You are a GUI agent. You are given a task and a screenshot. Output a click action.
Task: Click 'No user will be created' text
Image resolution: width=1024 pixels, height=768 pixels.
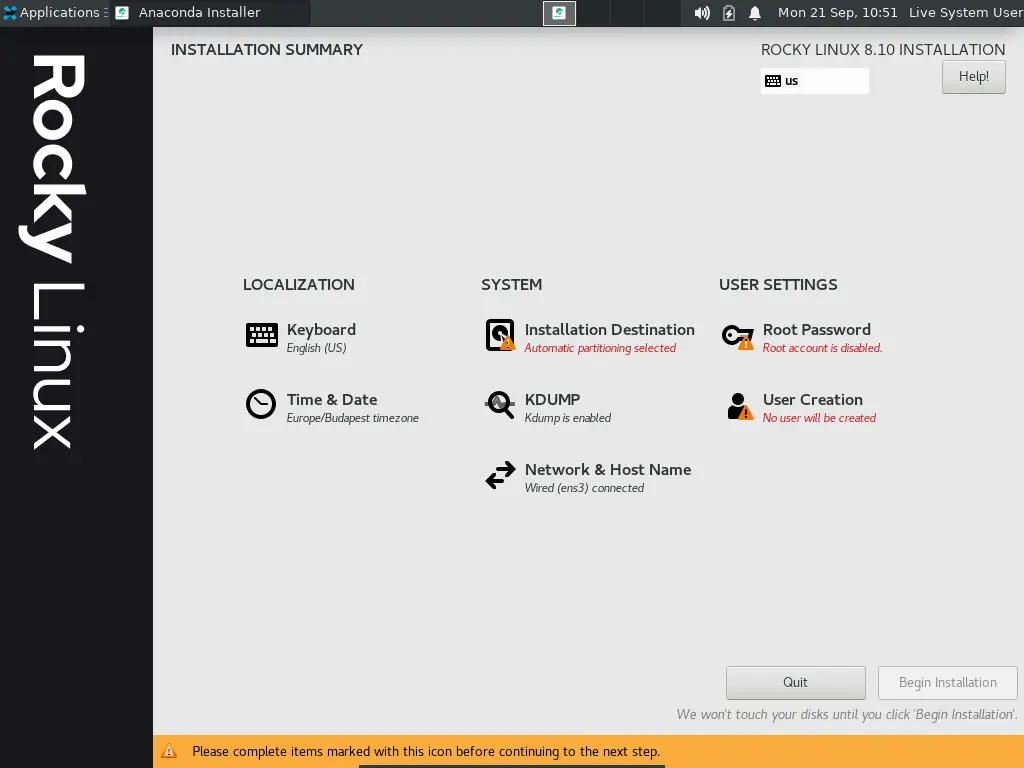point(819,418)
